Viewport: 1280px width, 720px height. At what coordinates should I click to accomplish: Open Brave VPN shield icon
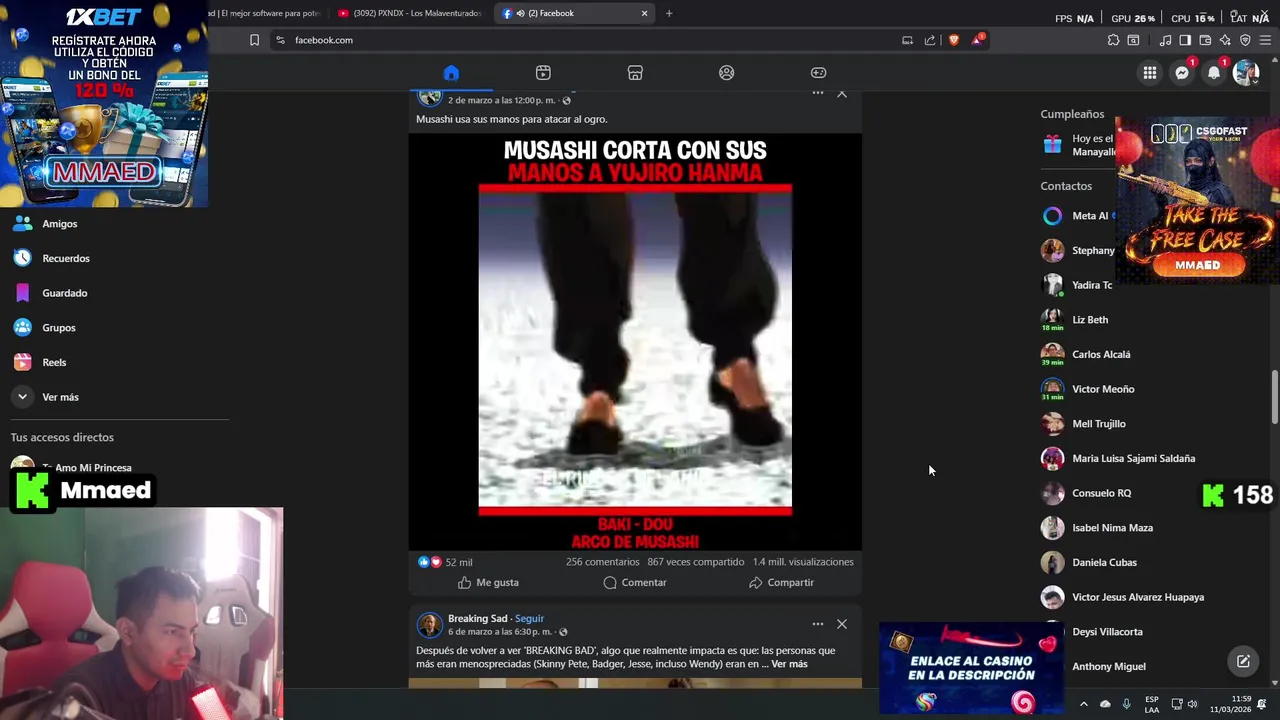(1245, 40)
